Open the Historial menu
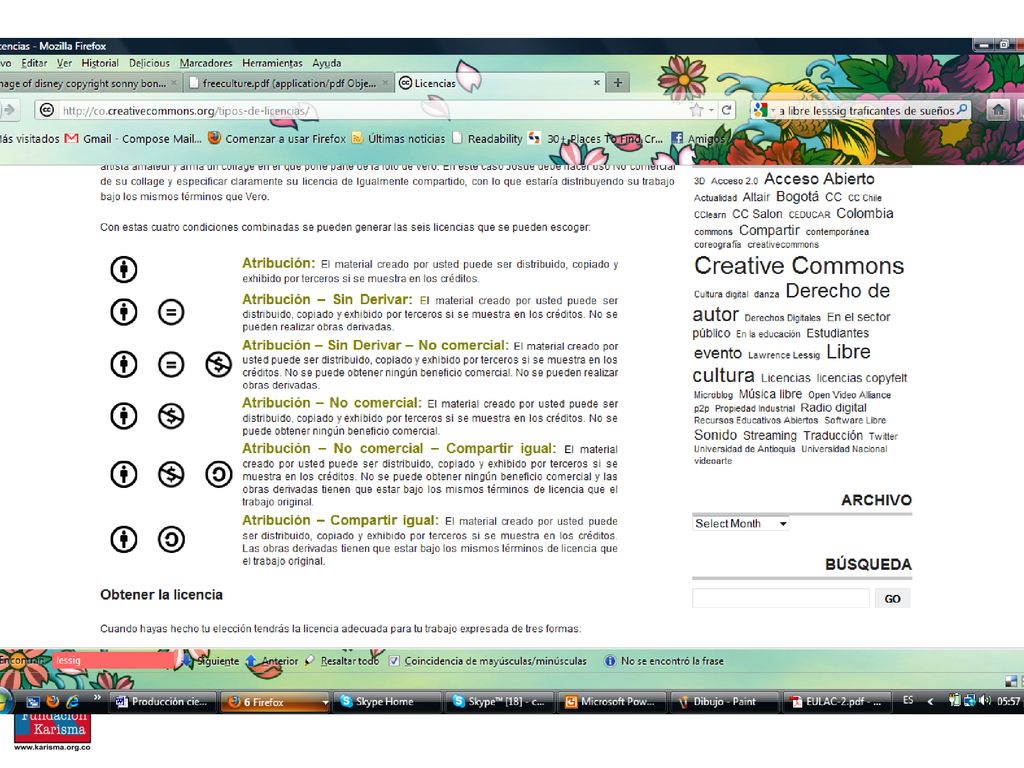Viewport: 1024px width, 768px height. coord(100,63)
